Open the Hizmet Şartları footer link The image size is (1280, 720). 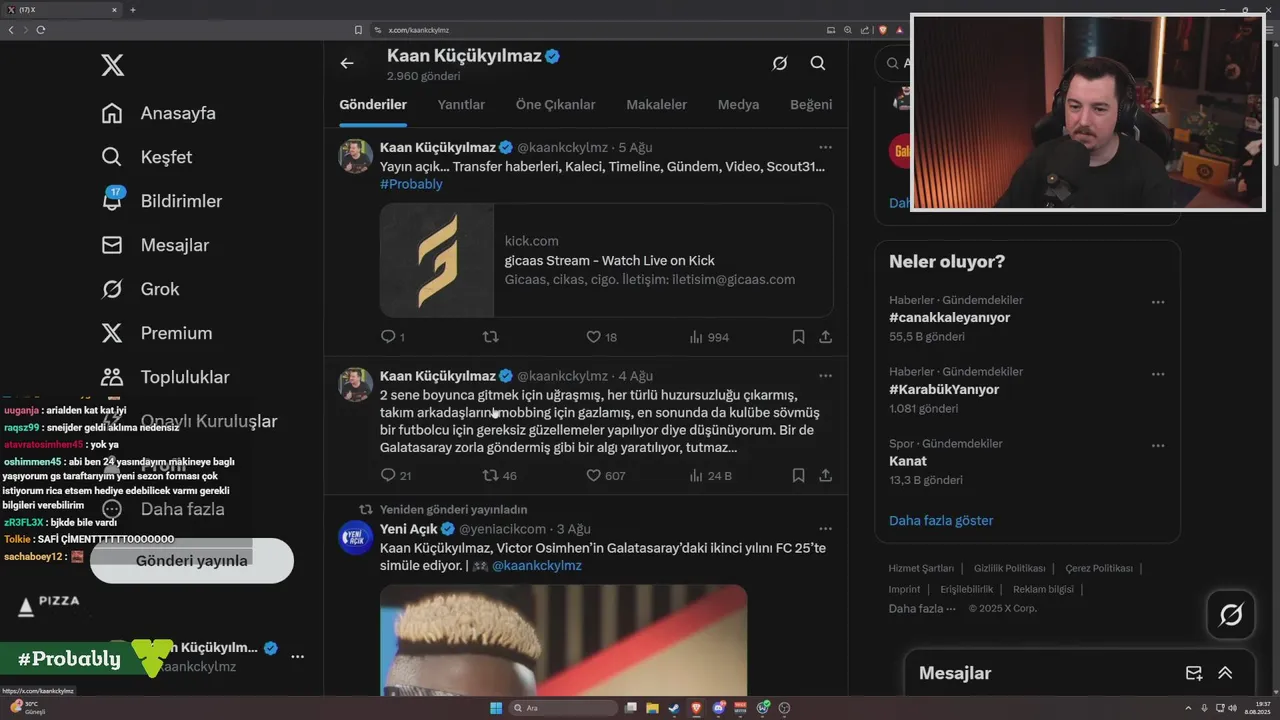click(x=921, y=568)
